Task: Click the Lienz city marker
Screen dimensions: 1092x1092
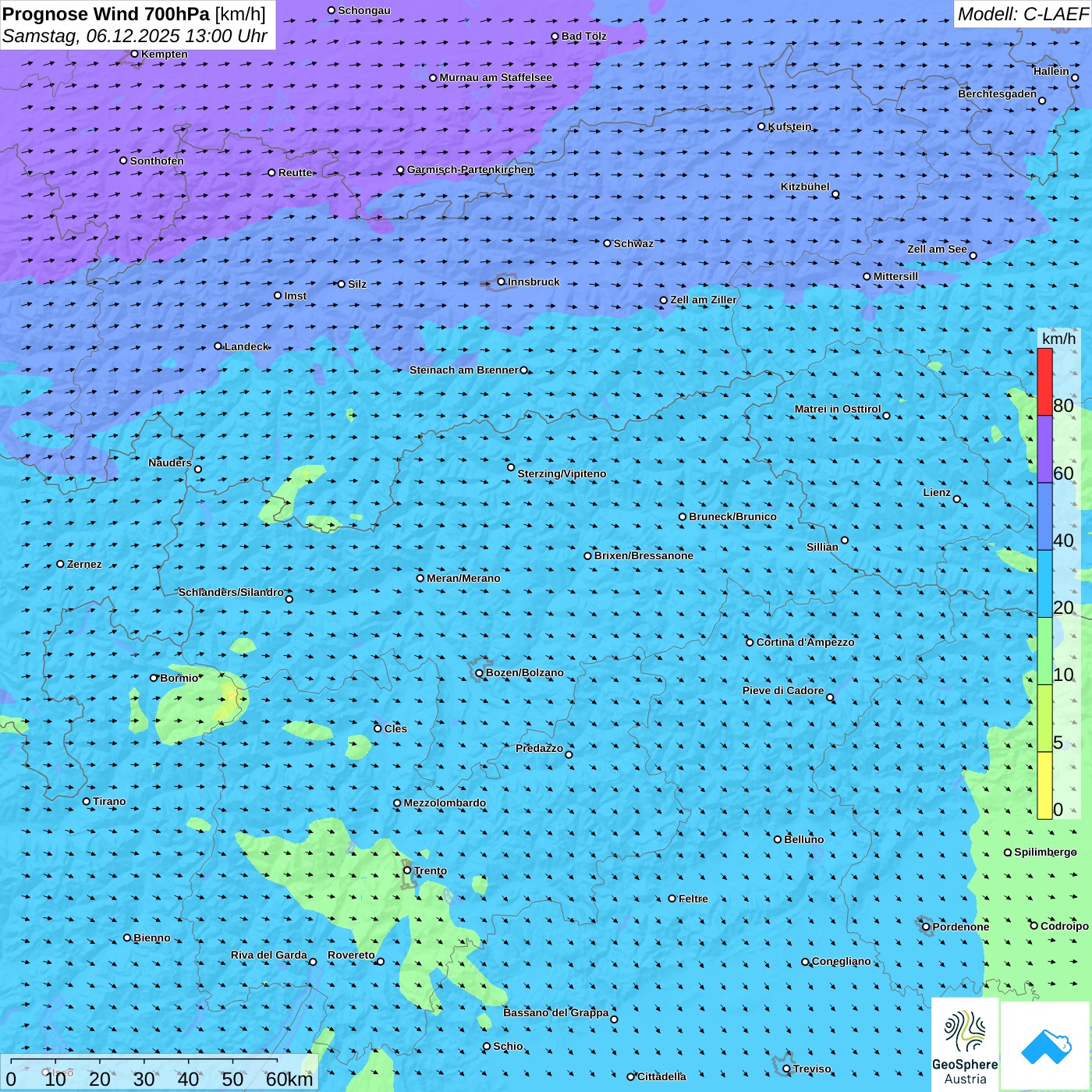Action: pos(957,499)
